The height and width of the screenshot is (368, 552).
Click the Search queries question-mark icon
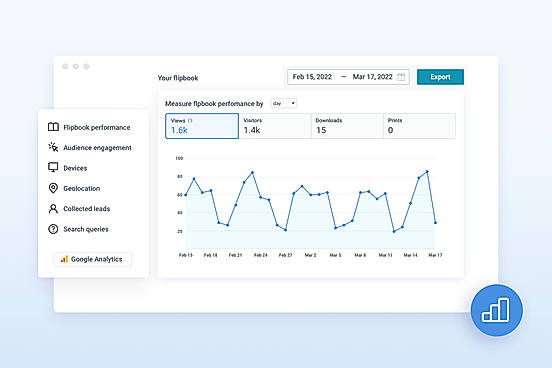[53, 229]
